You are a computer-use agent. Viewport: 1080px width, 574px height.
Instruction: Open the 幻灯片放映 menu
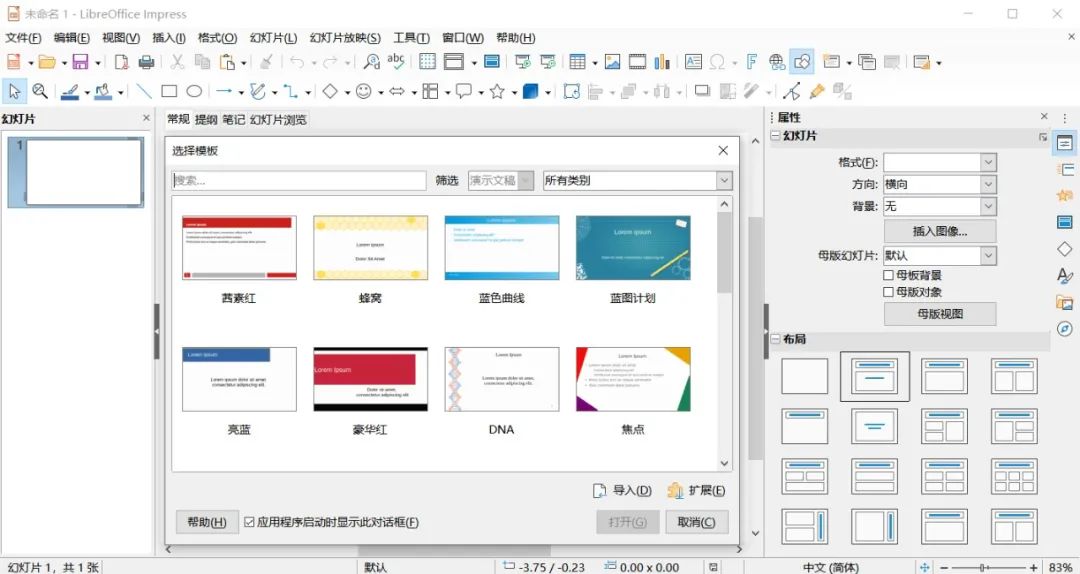click(344, 38)
